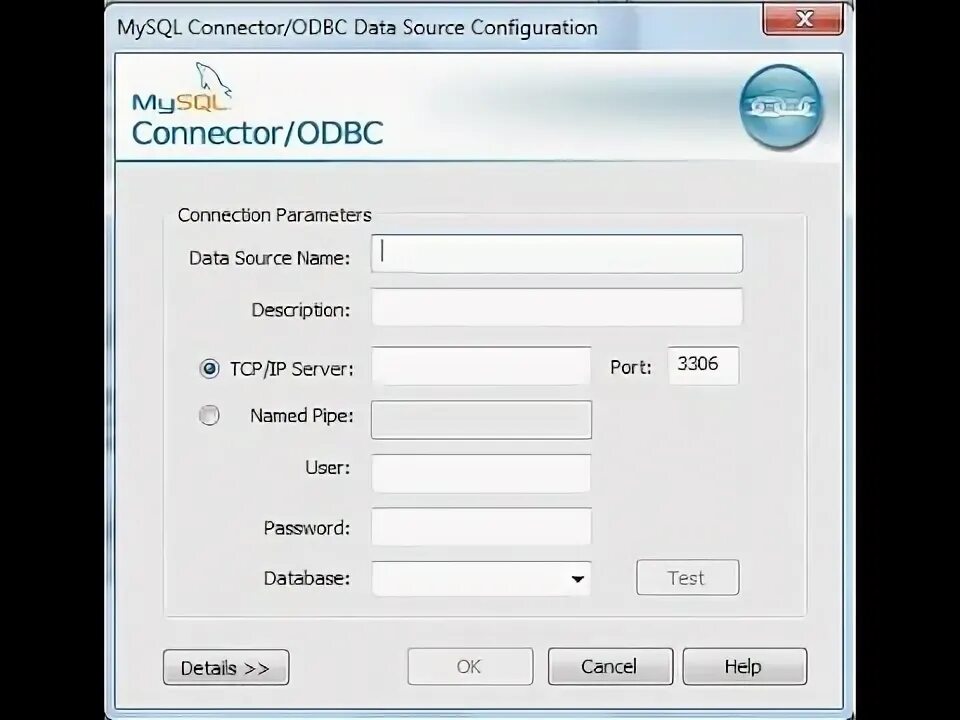Click the Password input field

[x=481, y=527]
